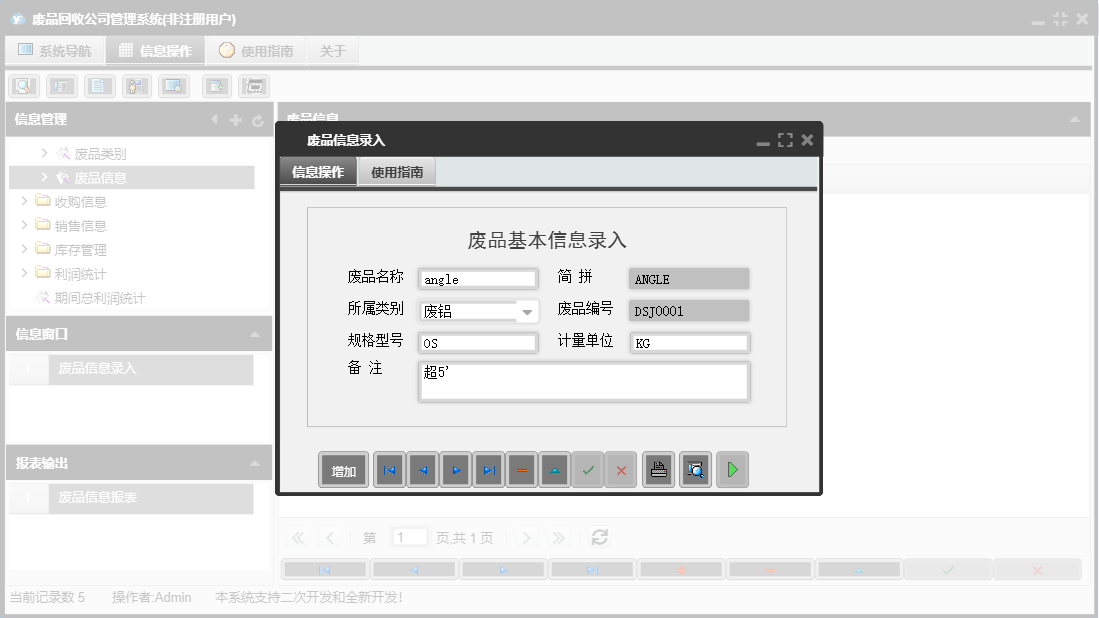The width and height of the screenshot is (1099, 618).
Task: Click the previous record arrow icon
Action: click(422, 469)
